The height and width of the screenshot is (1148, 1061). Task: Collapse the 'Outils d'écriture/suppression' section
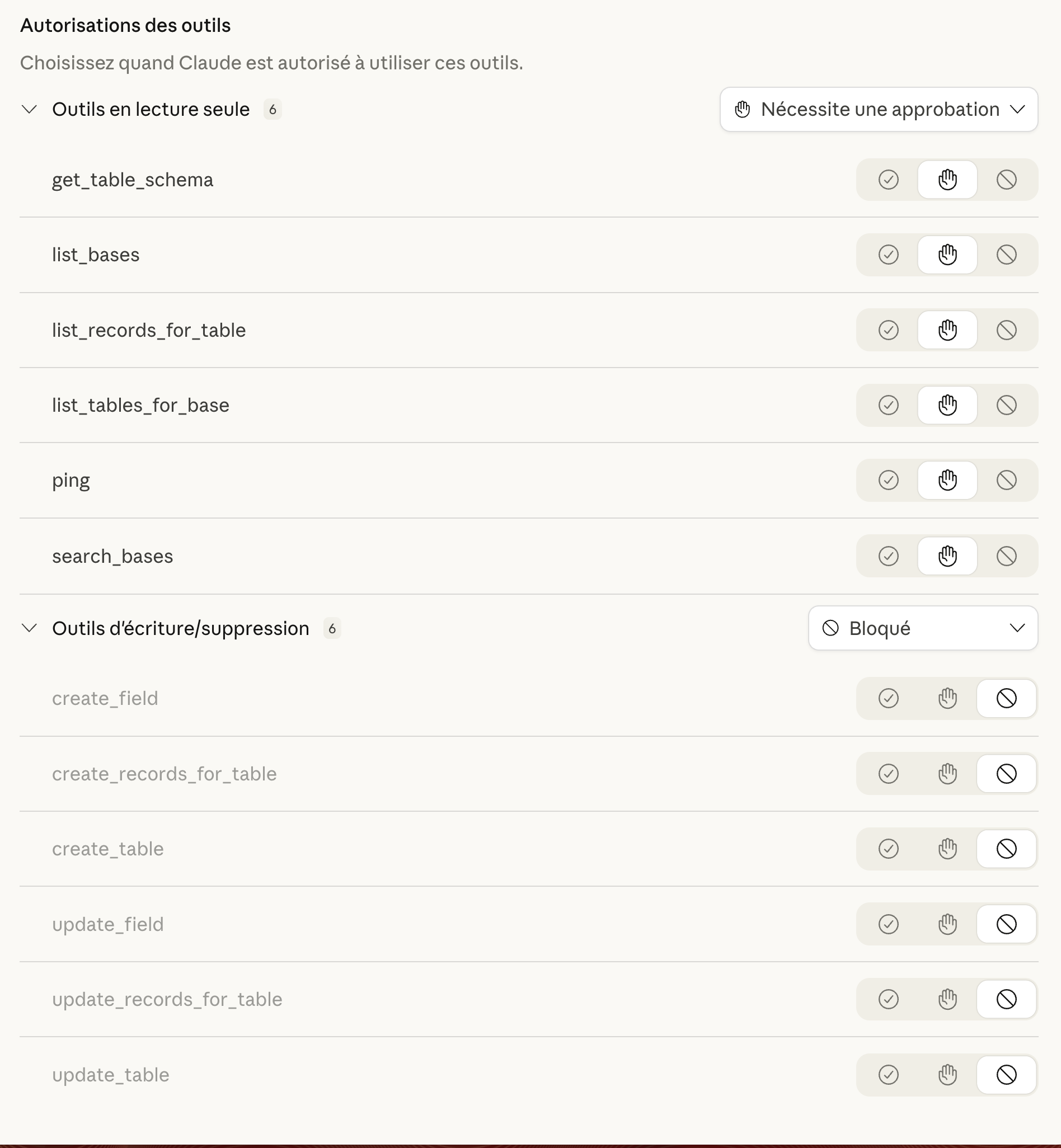tap(29, 628)
